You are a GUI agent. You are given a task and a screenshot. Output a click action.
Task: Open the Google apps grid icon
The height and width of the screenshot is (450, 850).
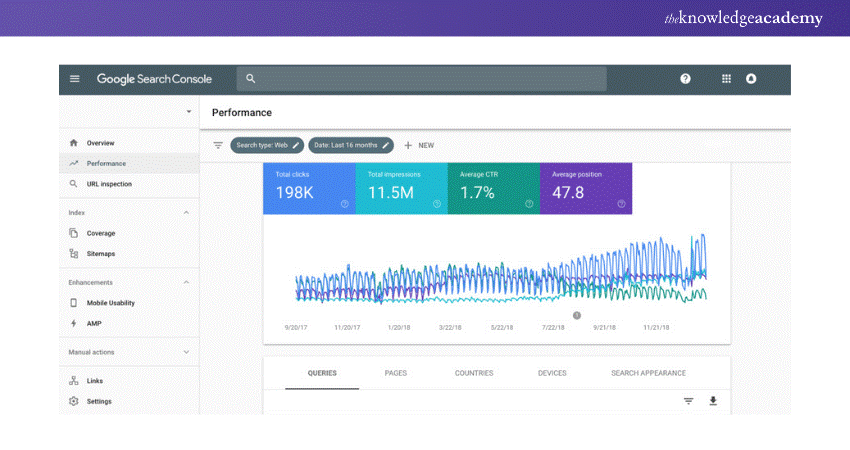click(x=726, y=79)
